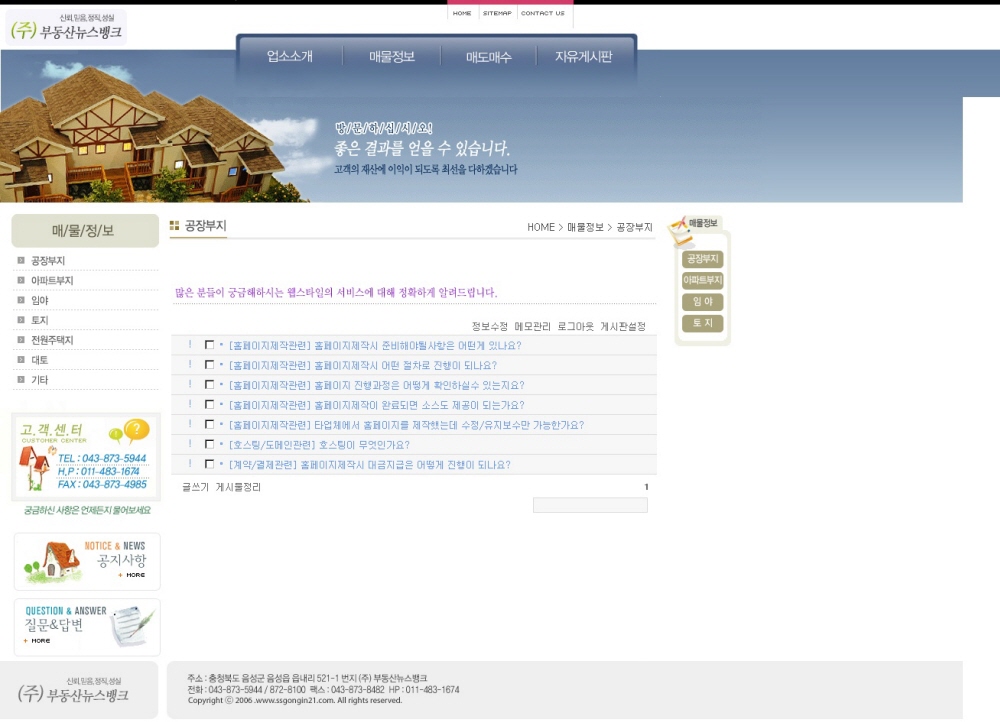Screen dimensions: 1000x722
Task: Open the 질문&답변 Q&A banner
Action: [x=87, y=626]
